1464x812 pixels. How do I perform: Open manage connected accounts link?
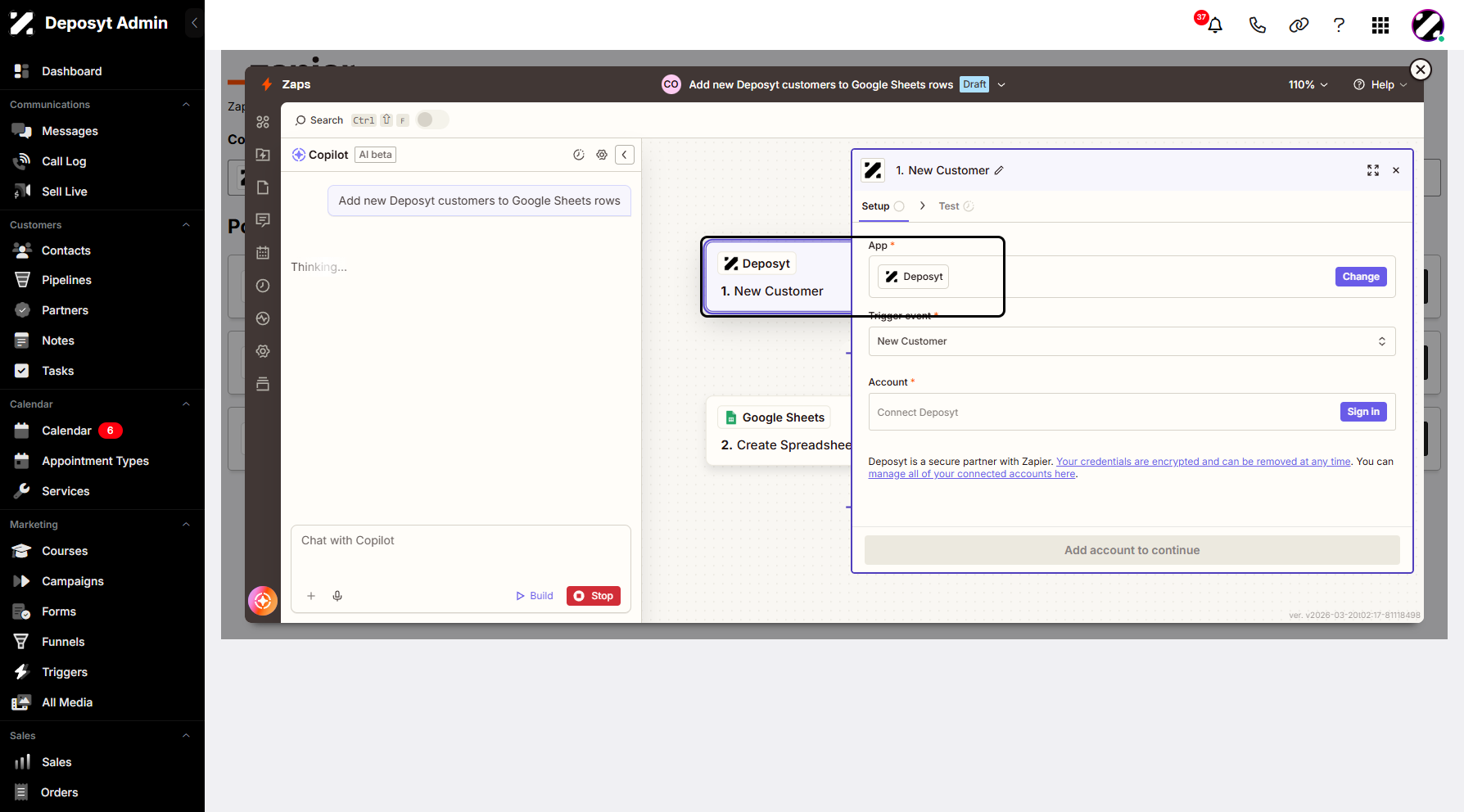click(x=972, y=474)
